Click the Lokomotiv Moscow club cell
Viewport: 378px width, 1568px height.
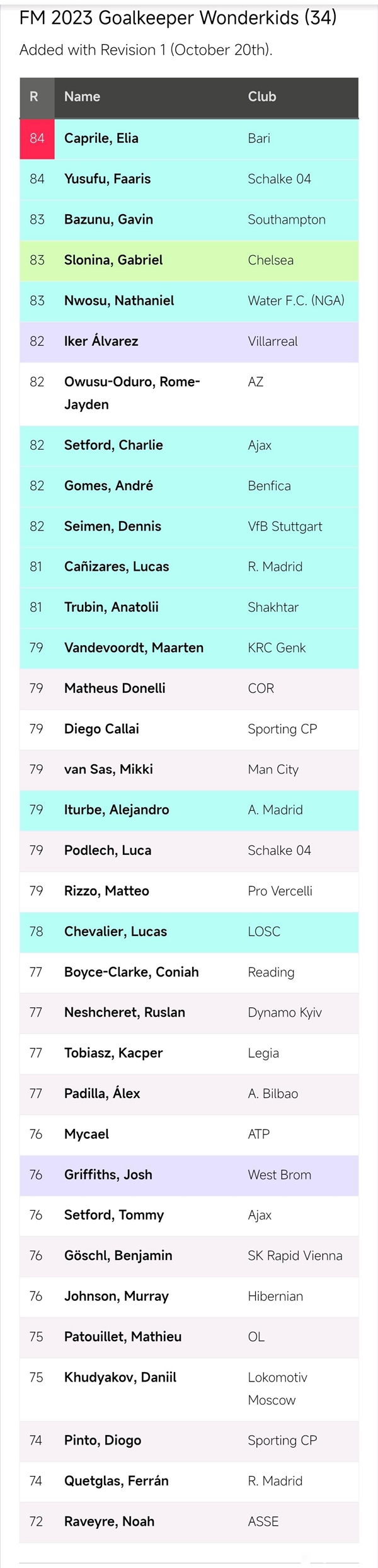278,1388
